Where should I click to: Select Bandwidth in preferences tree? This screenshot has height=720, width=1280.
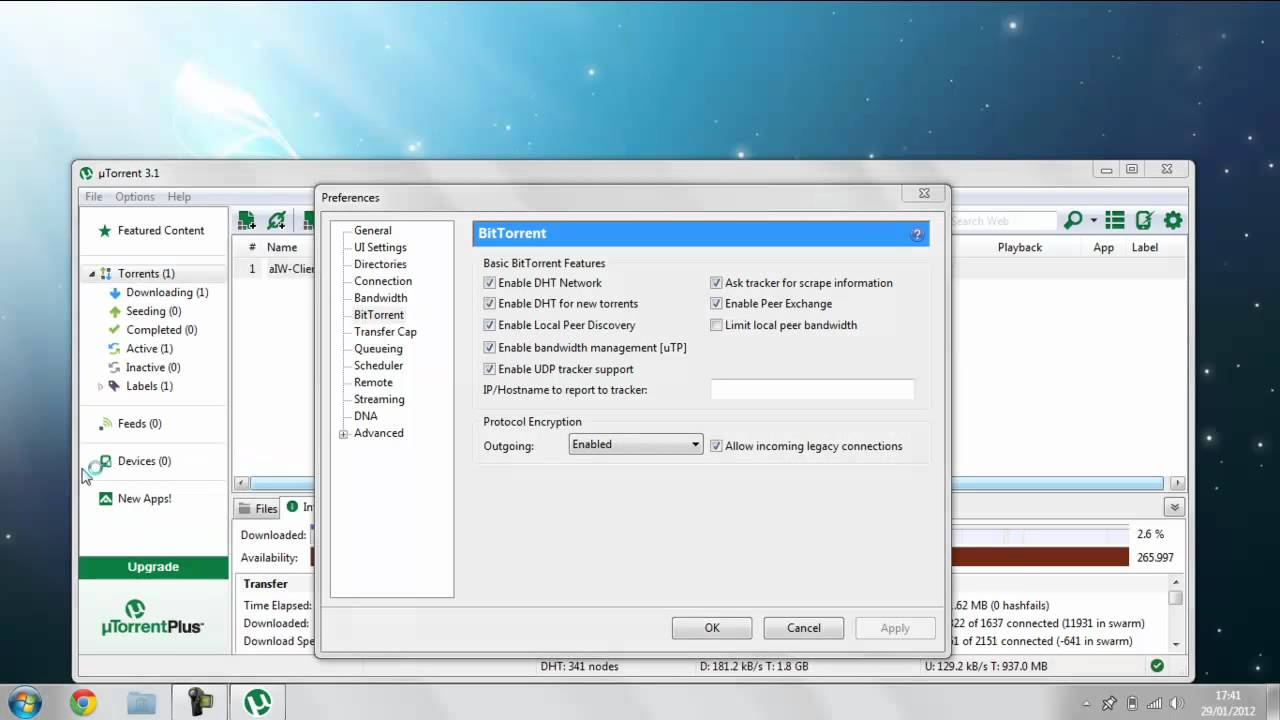click(x=381, y=298)
